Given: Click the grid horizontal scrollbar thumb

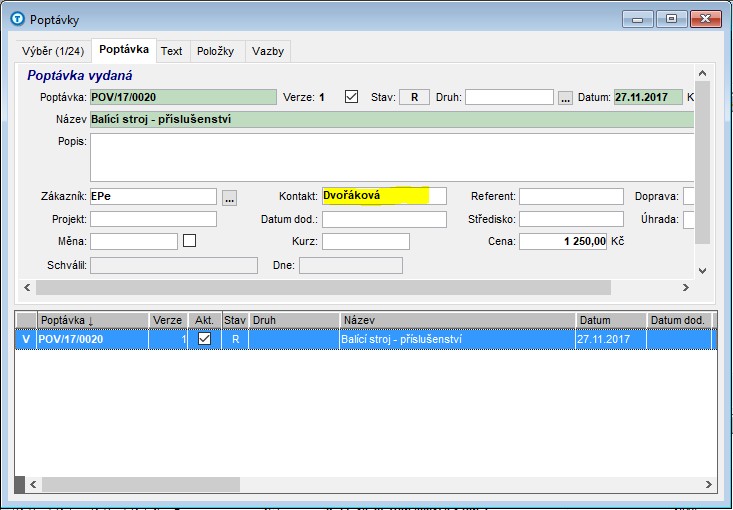Looking at the screenshot, I should [x=141, y=484].
